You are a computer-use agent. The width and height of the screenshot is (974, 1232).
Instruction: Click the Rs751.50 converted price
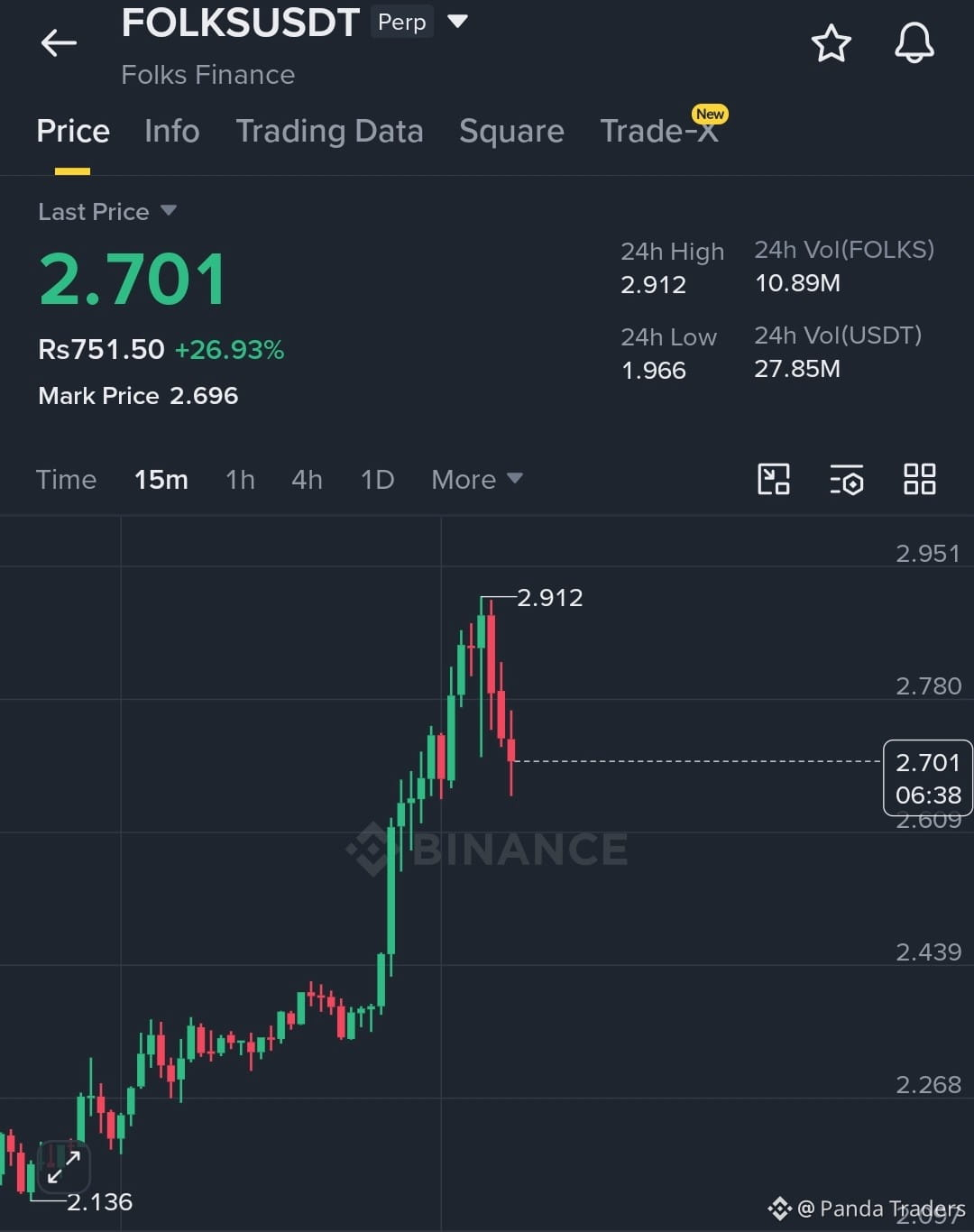(101, 349)
